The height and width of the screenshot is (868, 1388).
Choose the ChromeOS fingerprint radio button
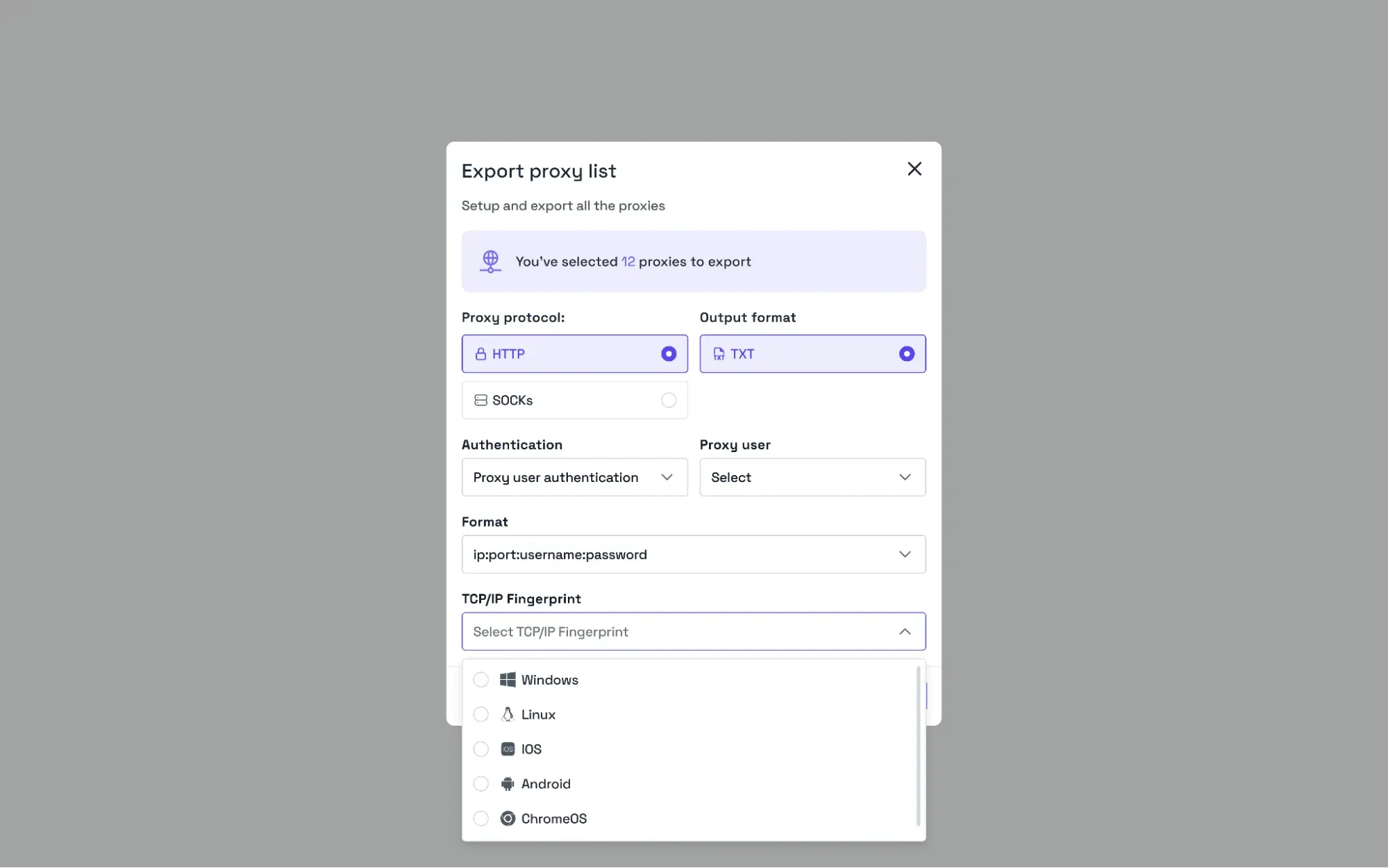pyautogui.click(x=480, y=819)
